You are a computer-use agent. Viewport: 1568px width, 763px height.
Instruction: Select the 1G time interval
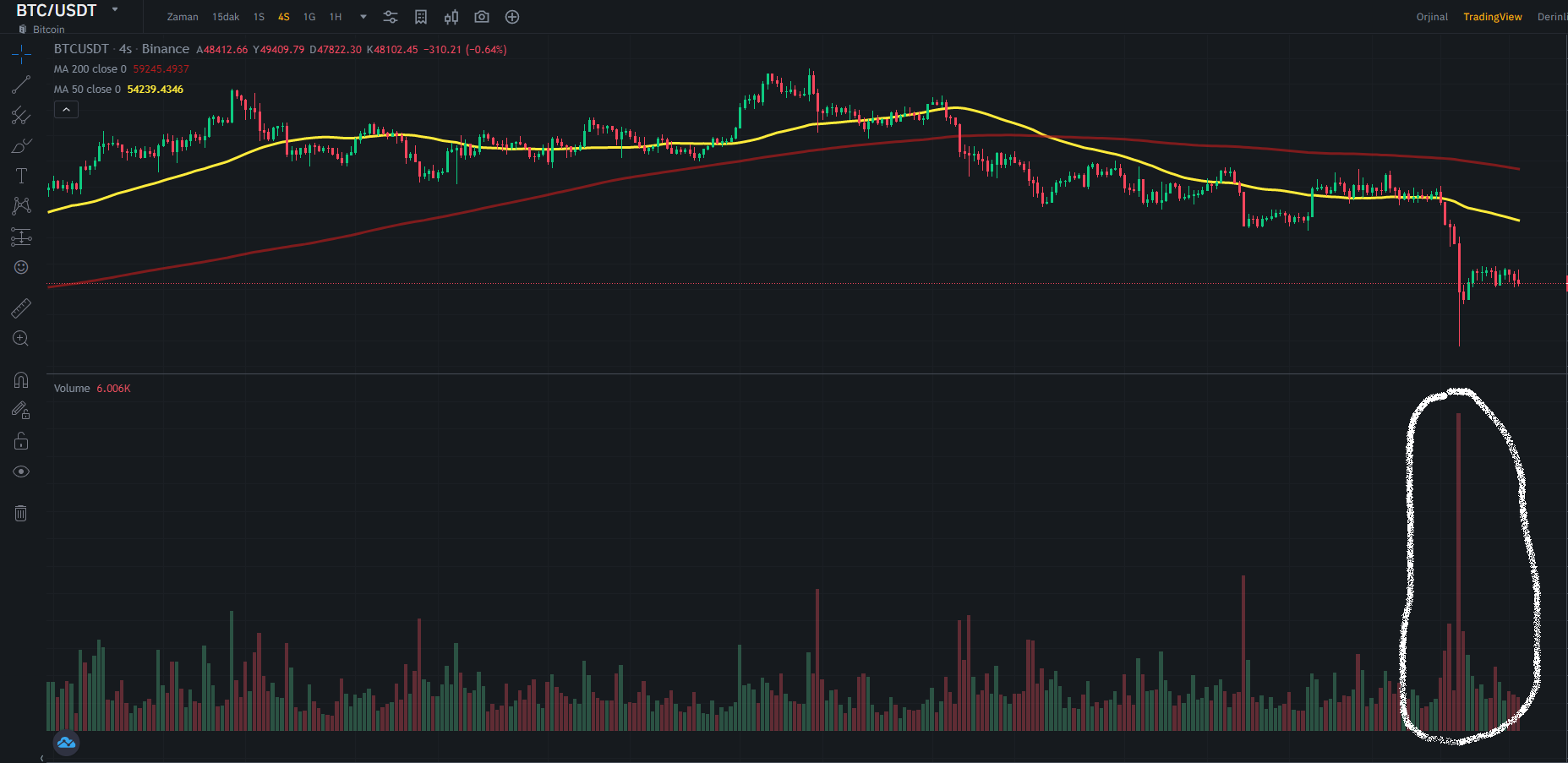309,17
